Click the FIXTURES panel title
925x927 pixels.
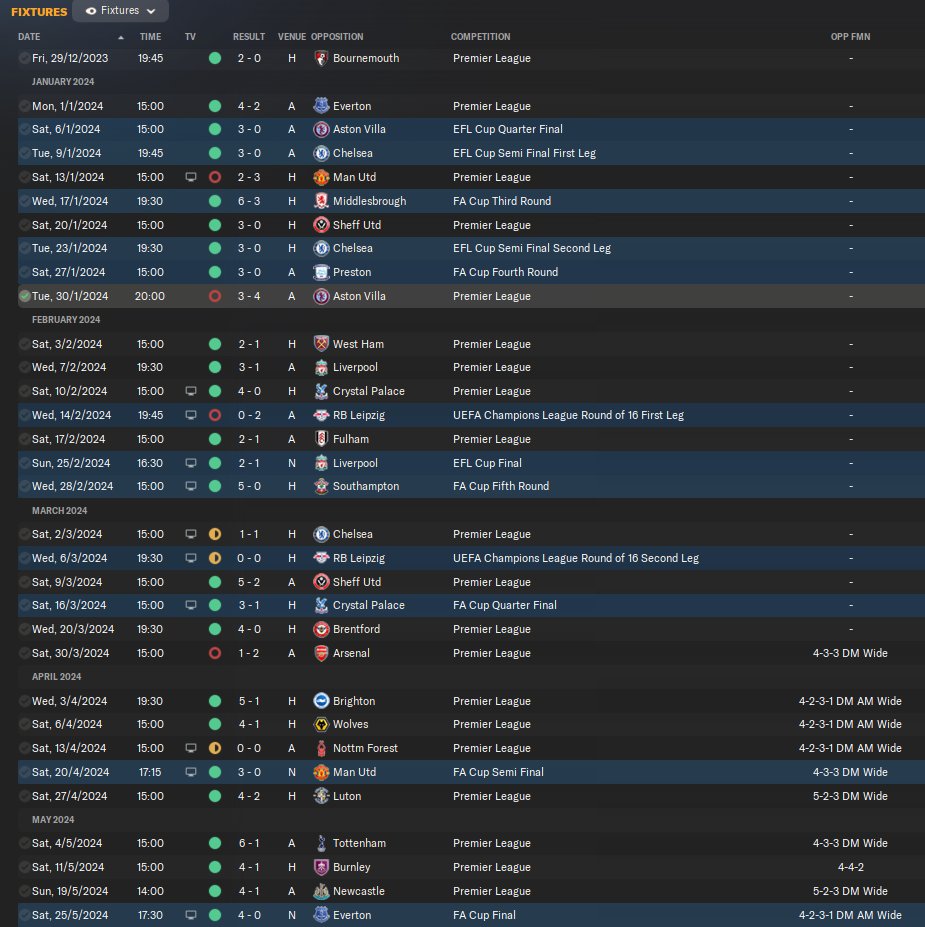pyautogui.click(x=39, y=12)
